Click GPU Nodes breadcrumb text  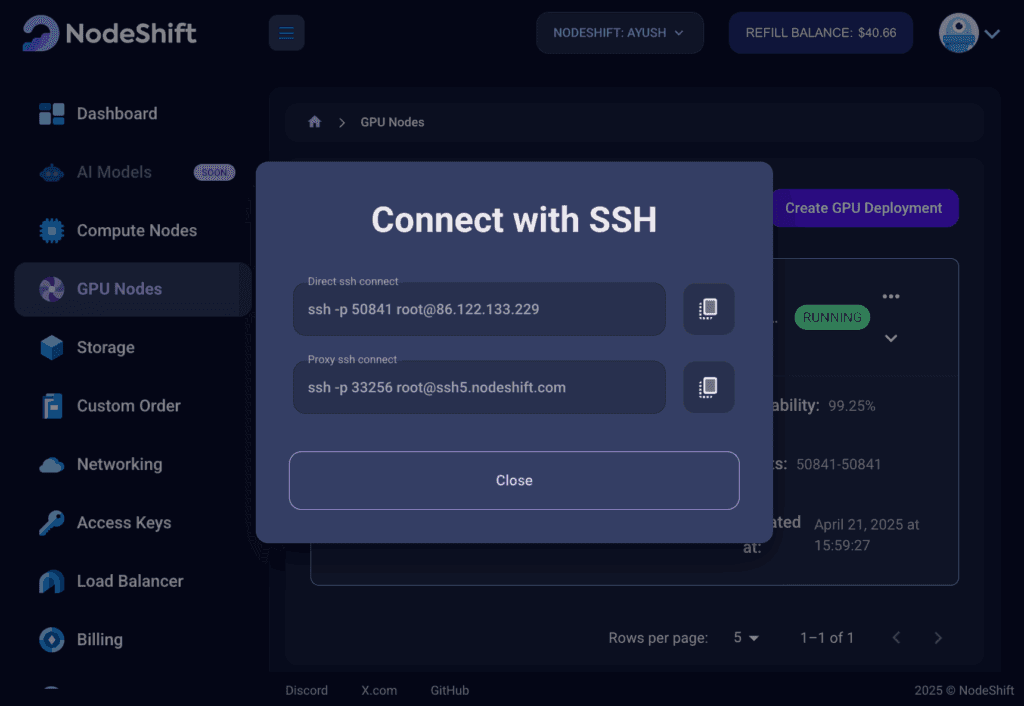click(392, 122)
